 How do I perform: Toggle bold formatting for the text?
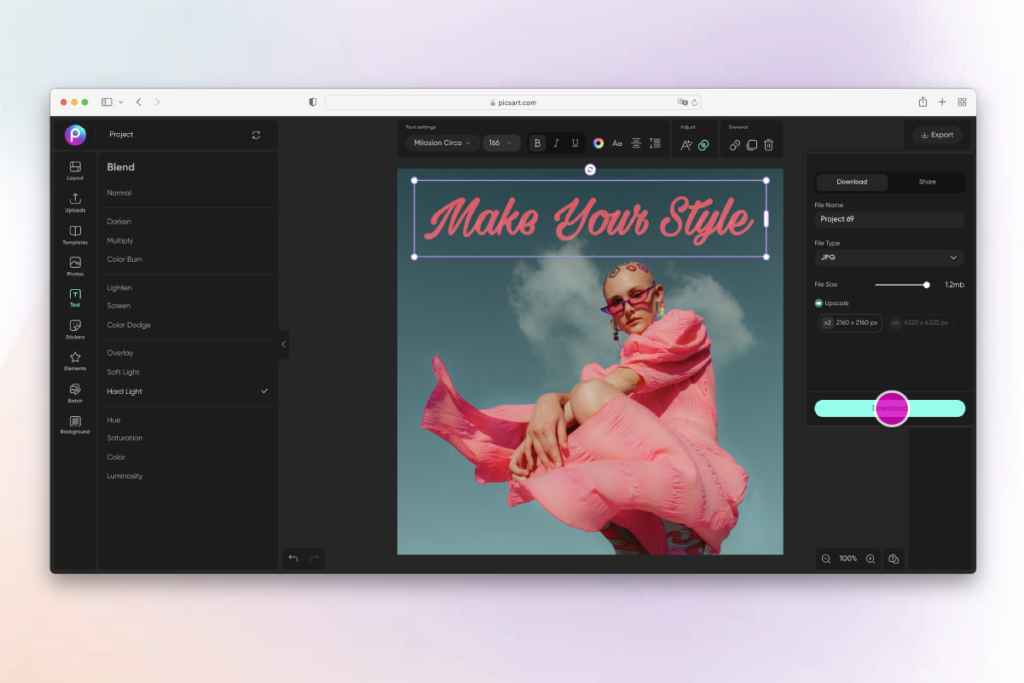[537, 144]
